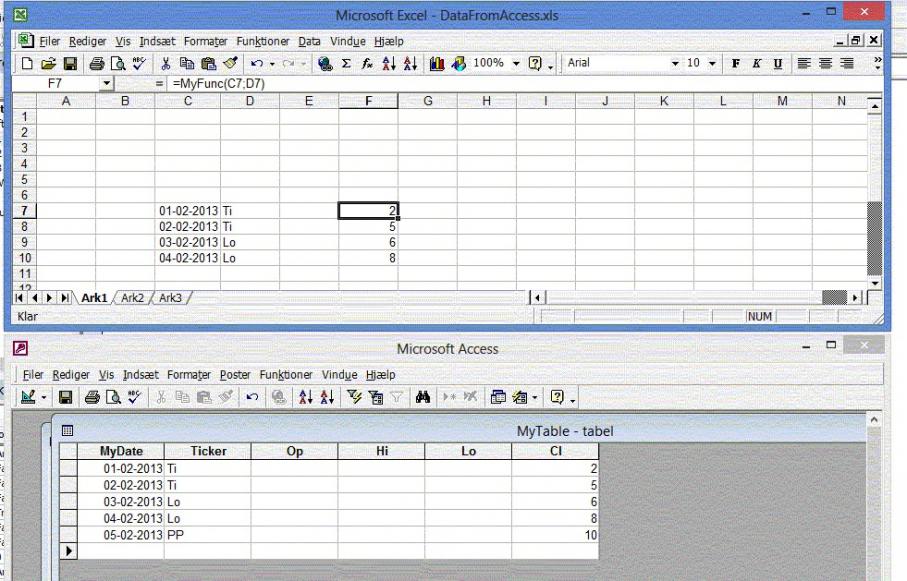Launch the Chart Wizard in Excel

[437, 64]
